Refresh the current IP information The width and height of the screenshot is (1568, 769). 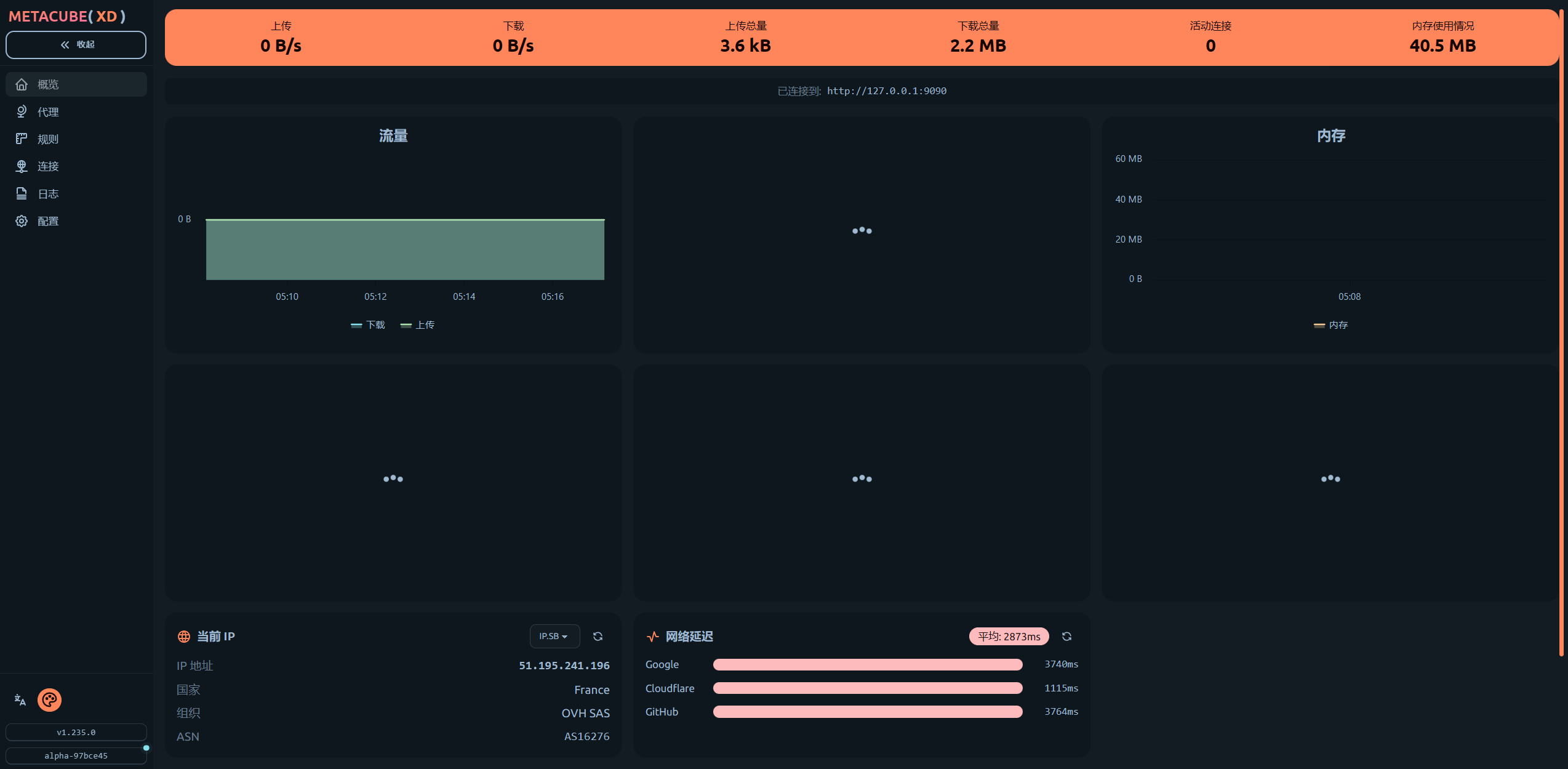(x=598, y=637)
